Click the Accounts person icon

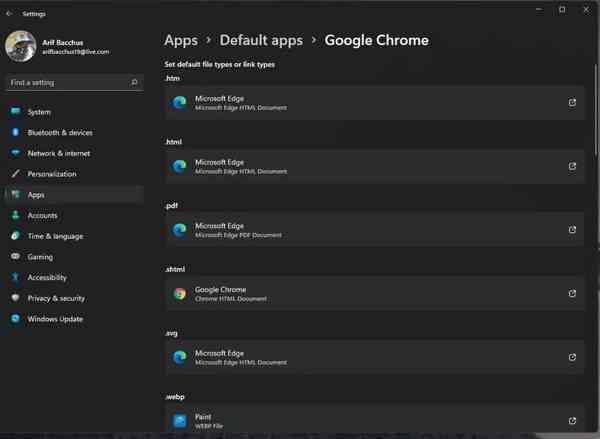coord(15,215)
